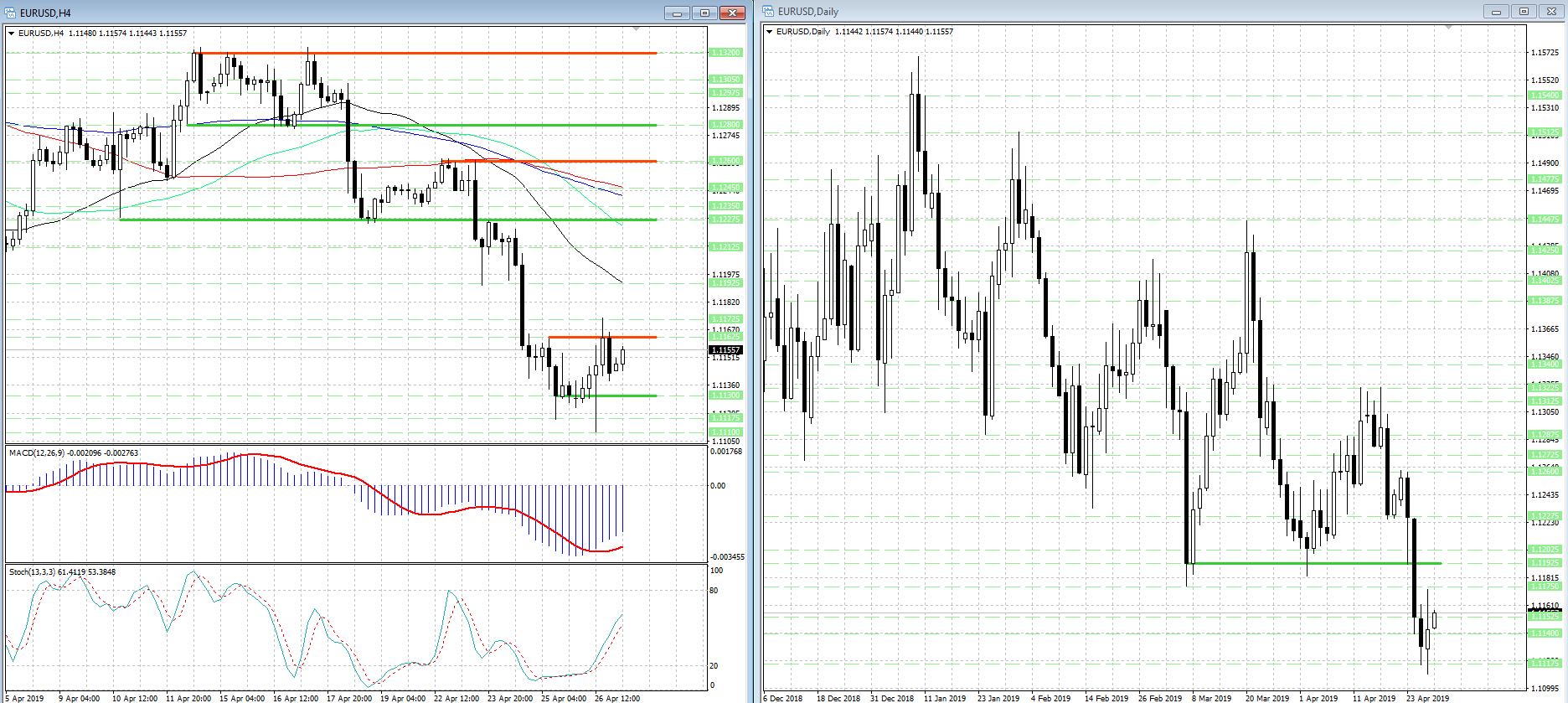Viewport: 1568px width, 703px height.
Task: Click the 1.15725 price on Daily axis
Action: [x=1545, y=53]
